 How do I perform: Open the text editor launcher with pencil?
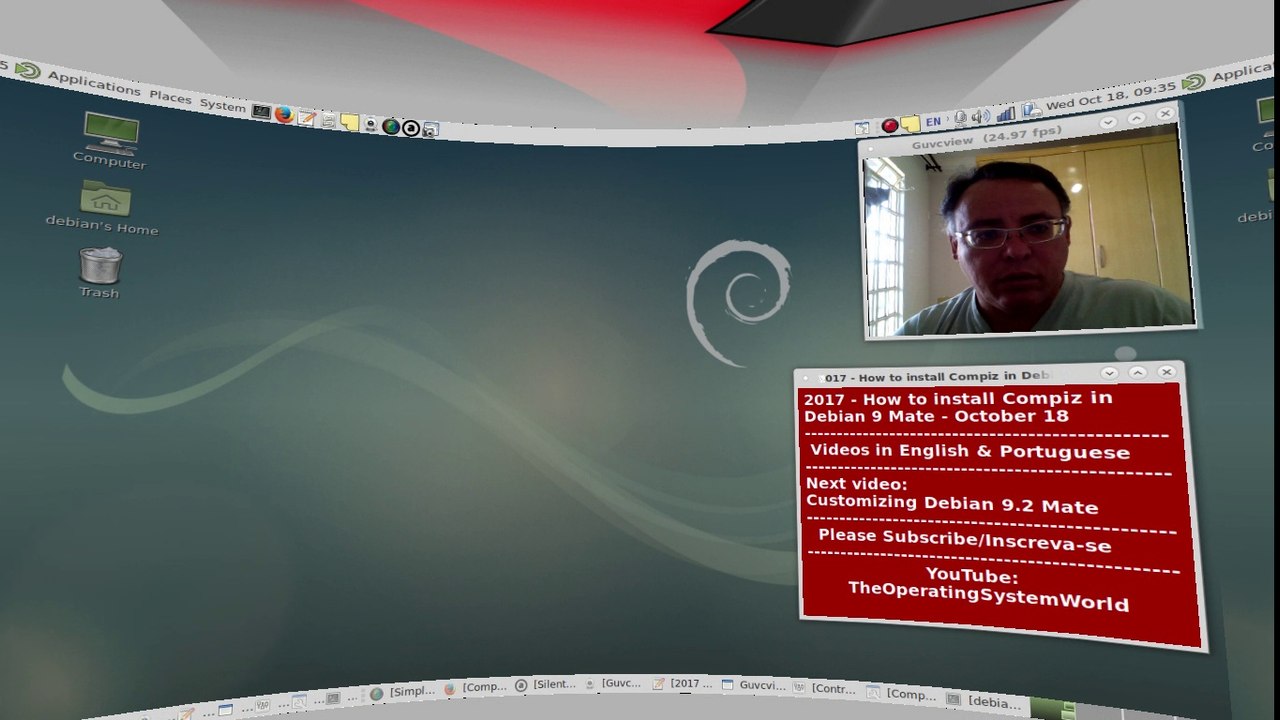[307, 117]
